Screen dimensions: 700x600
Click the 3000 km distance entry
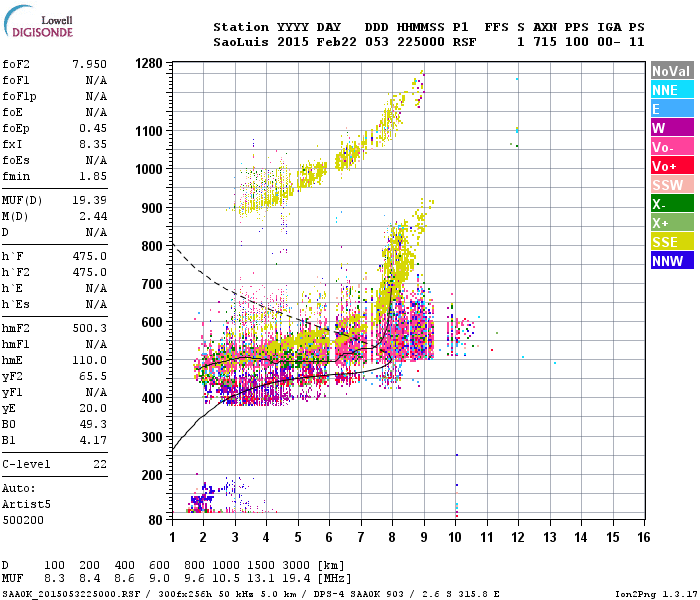[296, 565]
